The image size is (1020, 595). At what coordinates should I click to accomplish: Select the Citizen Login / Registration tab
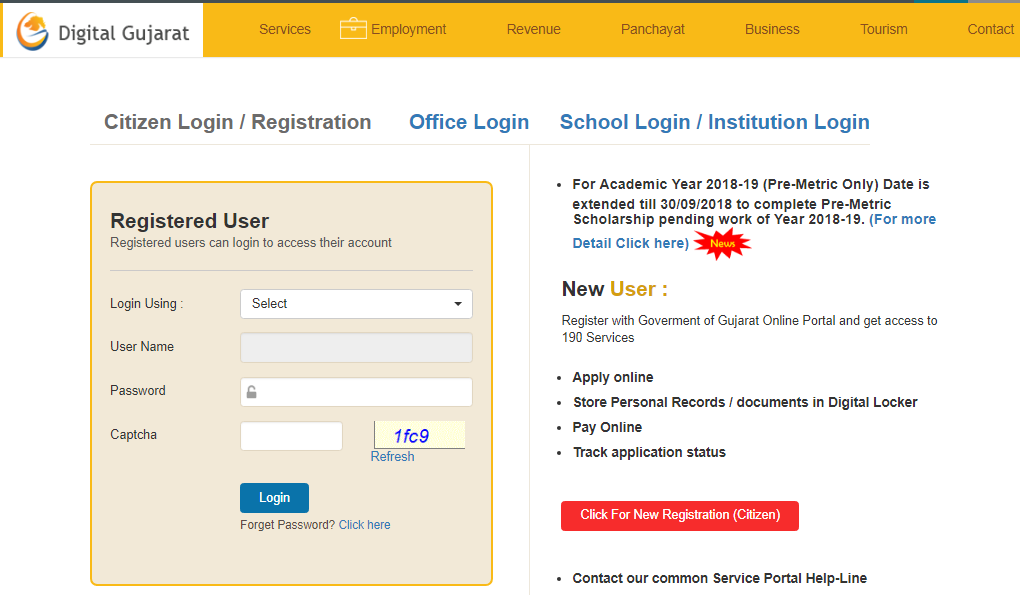click(237, 121)
